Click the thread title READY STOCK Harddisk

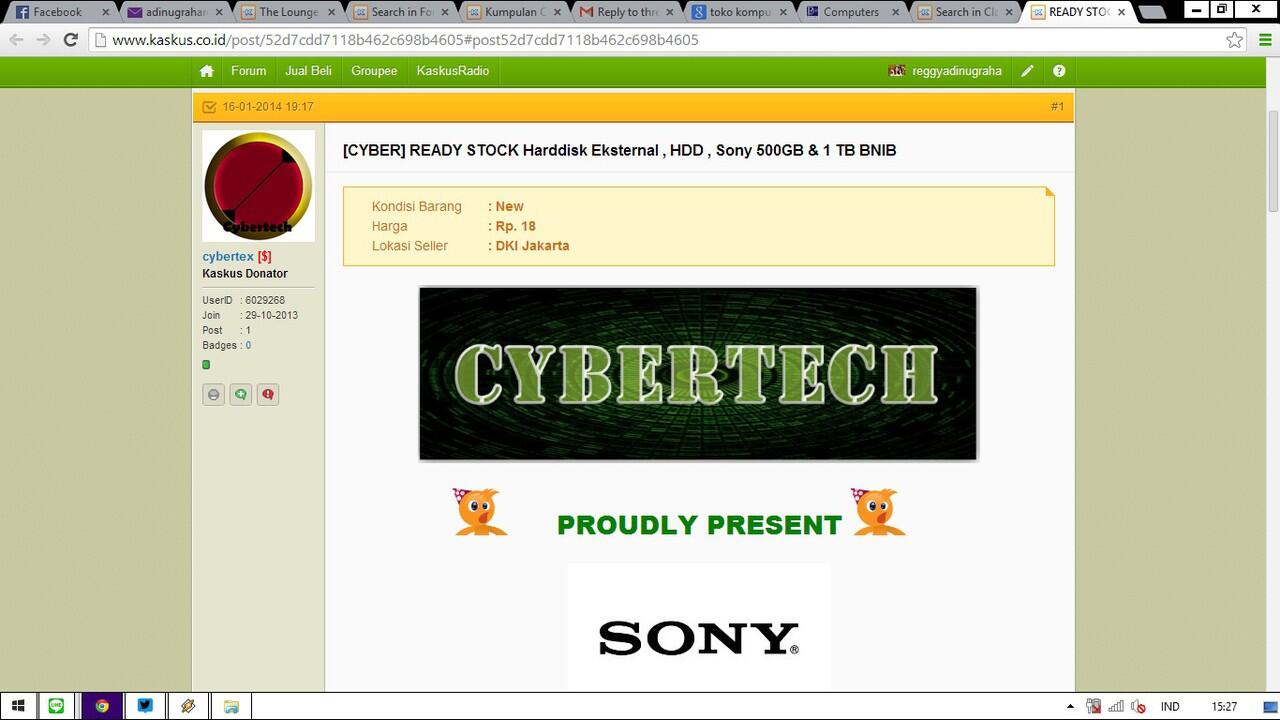point(619,150)
